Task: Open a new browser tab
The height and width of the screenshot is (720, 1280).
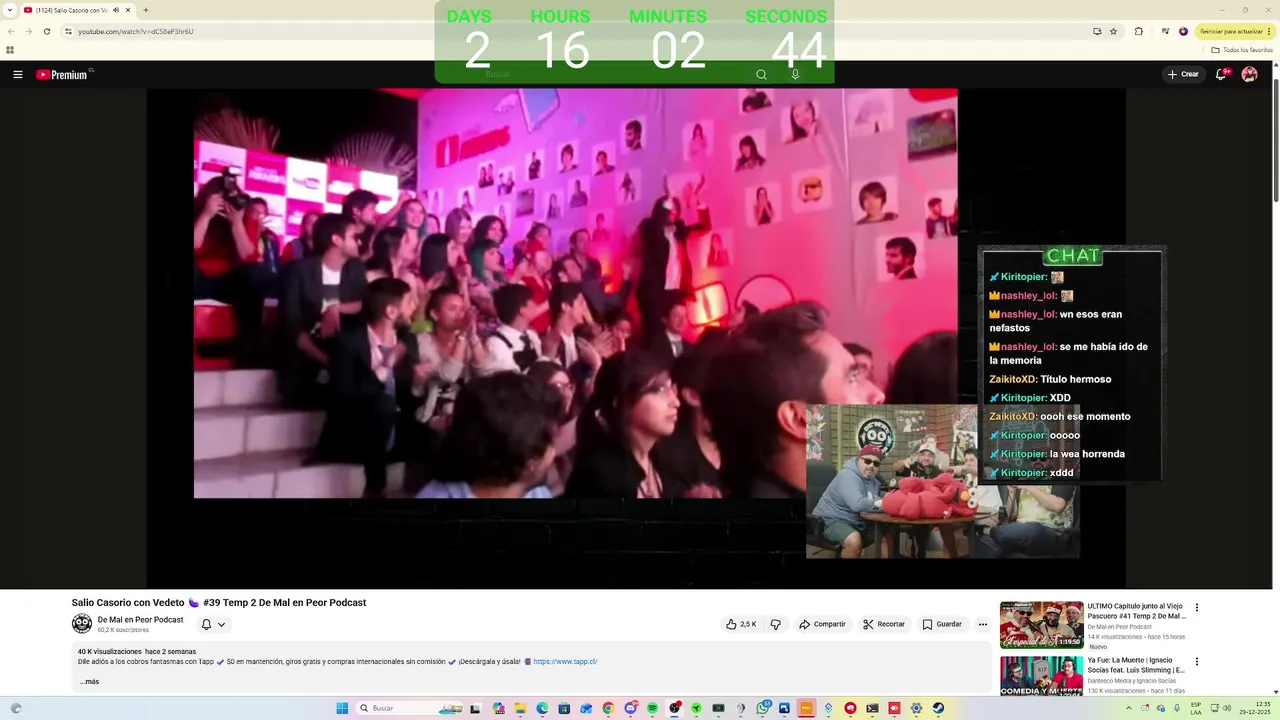Action: (x=146, y=10)
